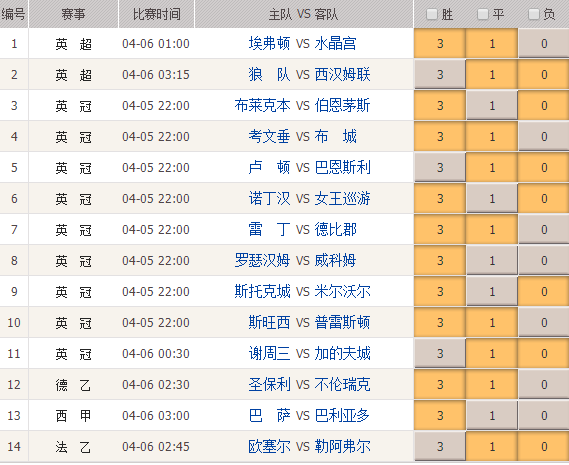The image size is (569, 465).
Task: Open the 埃弗顿 VS 水晶宫 match link
Action: tap(302, 44)
